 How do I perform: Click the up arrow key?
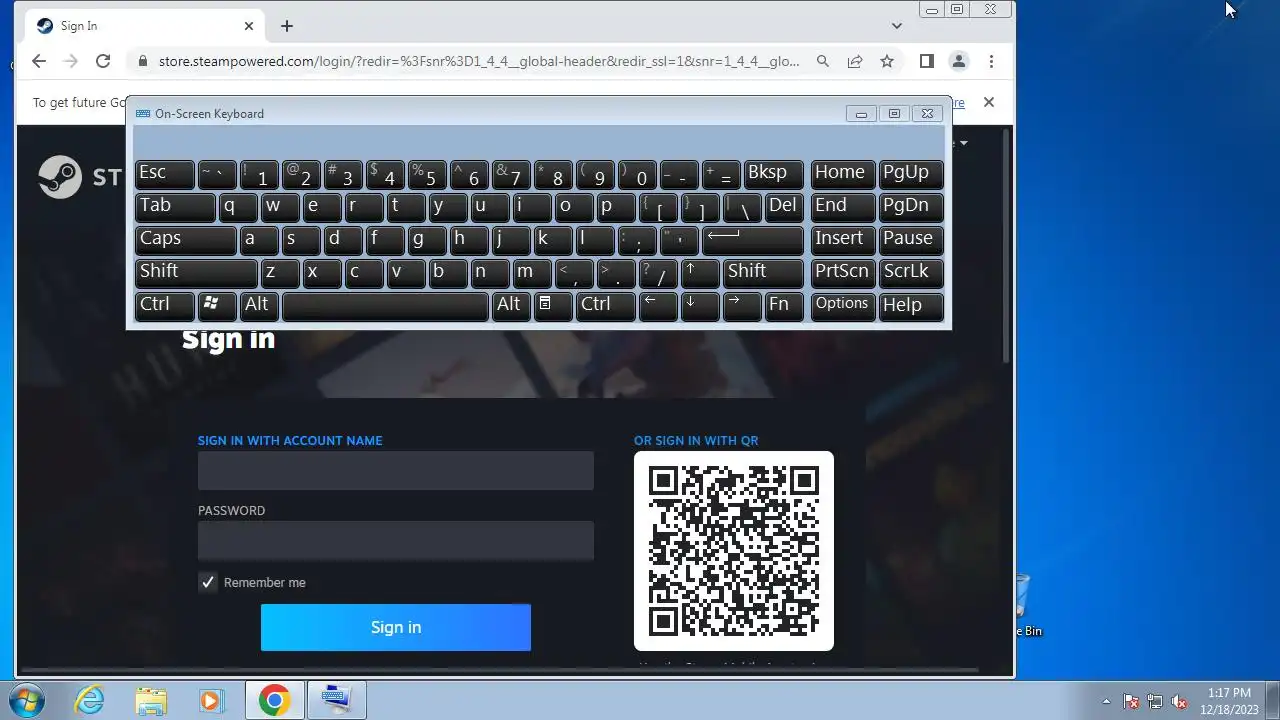700,272
